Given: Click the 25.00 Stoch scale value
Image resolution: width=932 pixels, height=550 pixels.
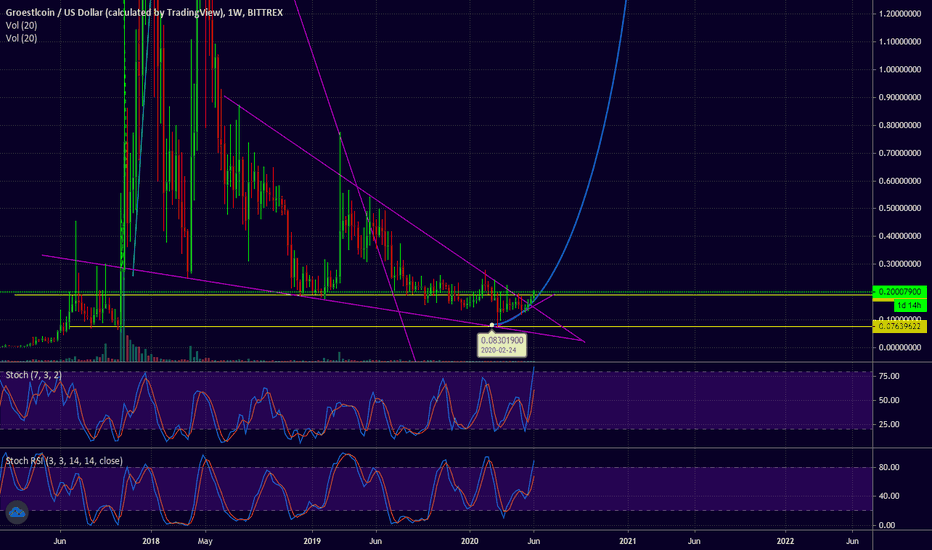Looking at the screenshot, I should pyautogui.click(x=889, y=424).
